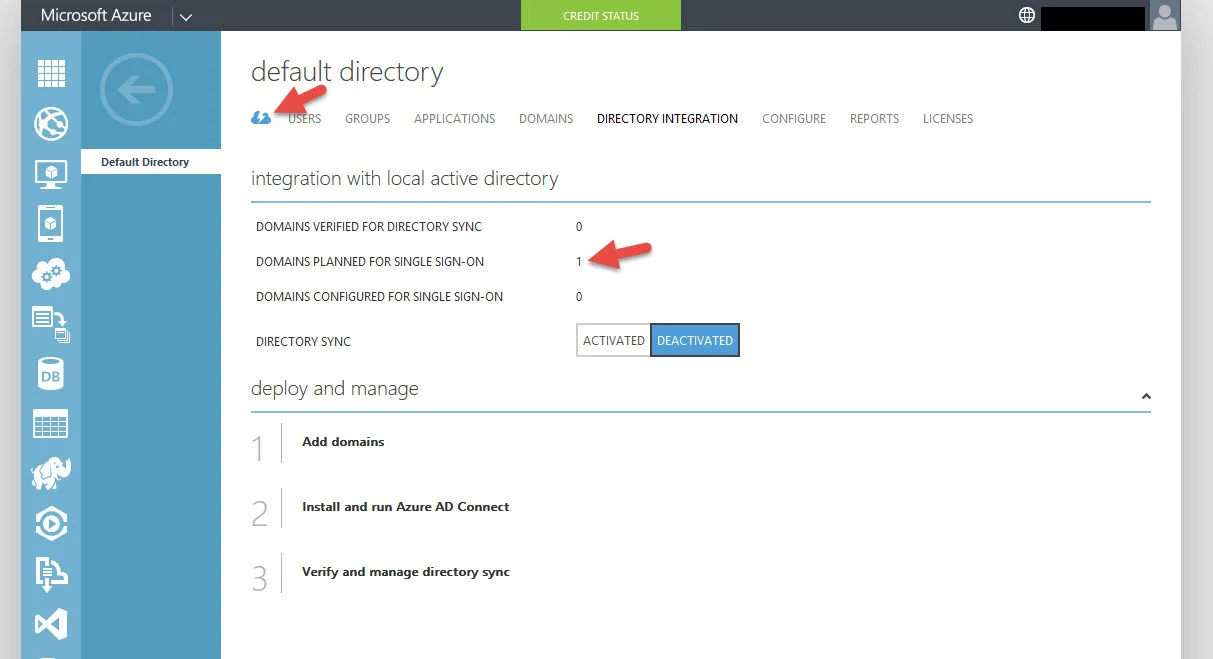Set directory sync to Activated
Image resolution: width=1213 pixels, height=659 pixels.
click(614, 340)
